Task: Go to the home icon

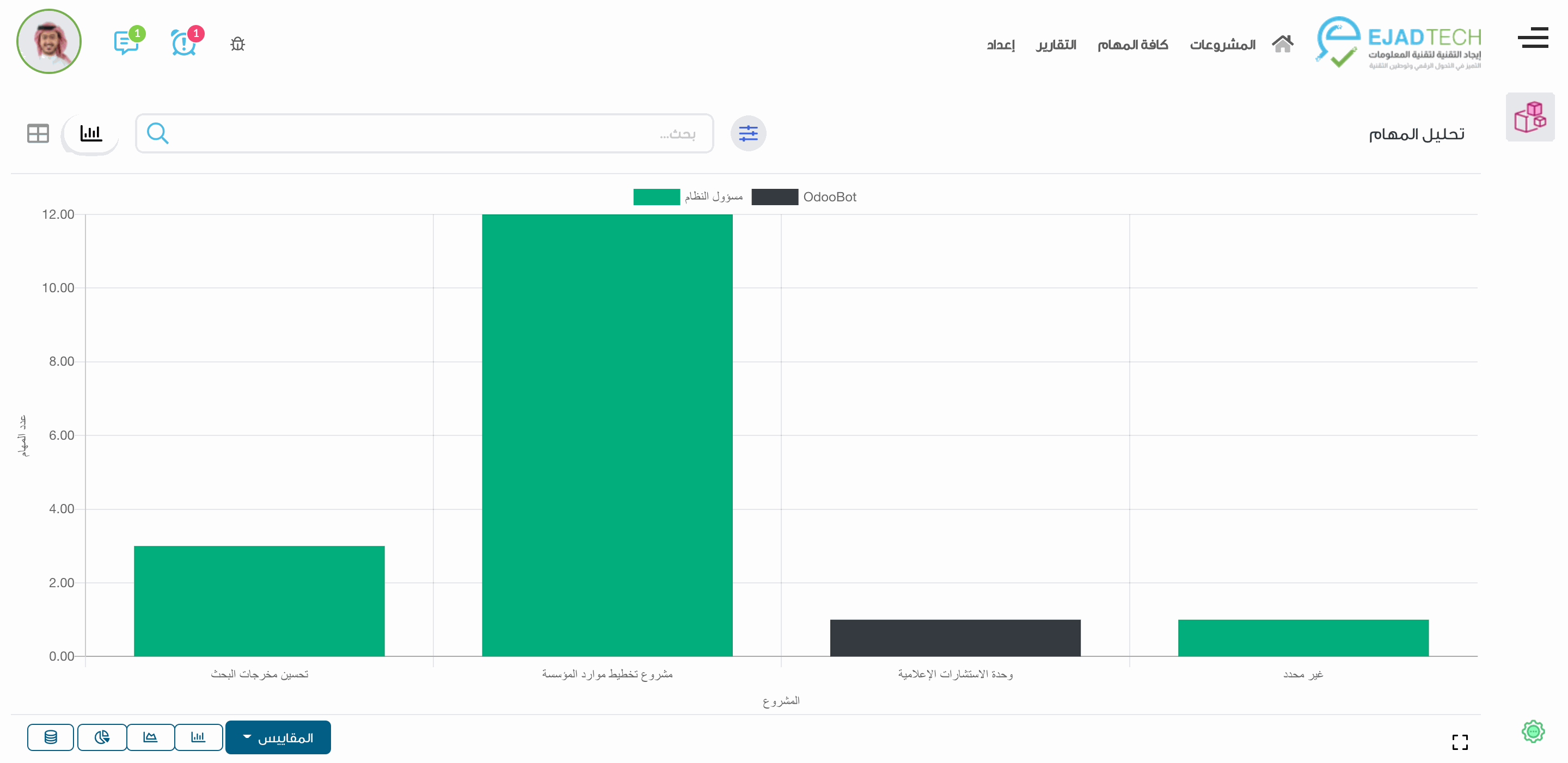Action: point(1282,44)
